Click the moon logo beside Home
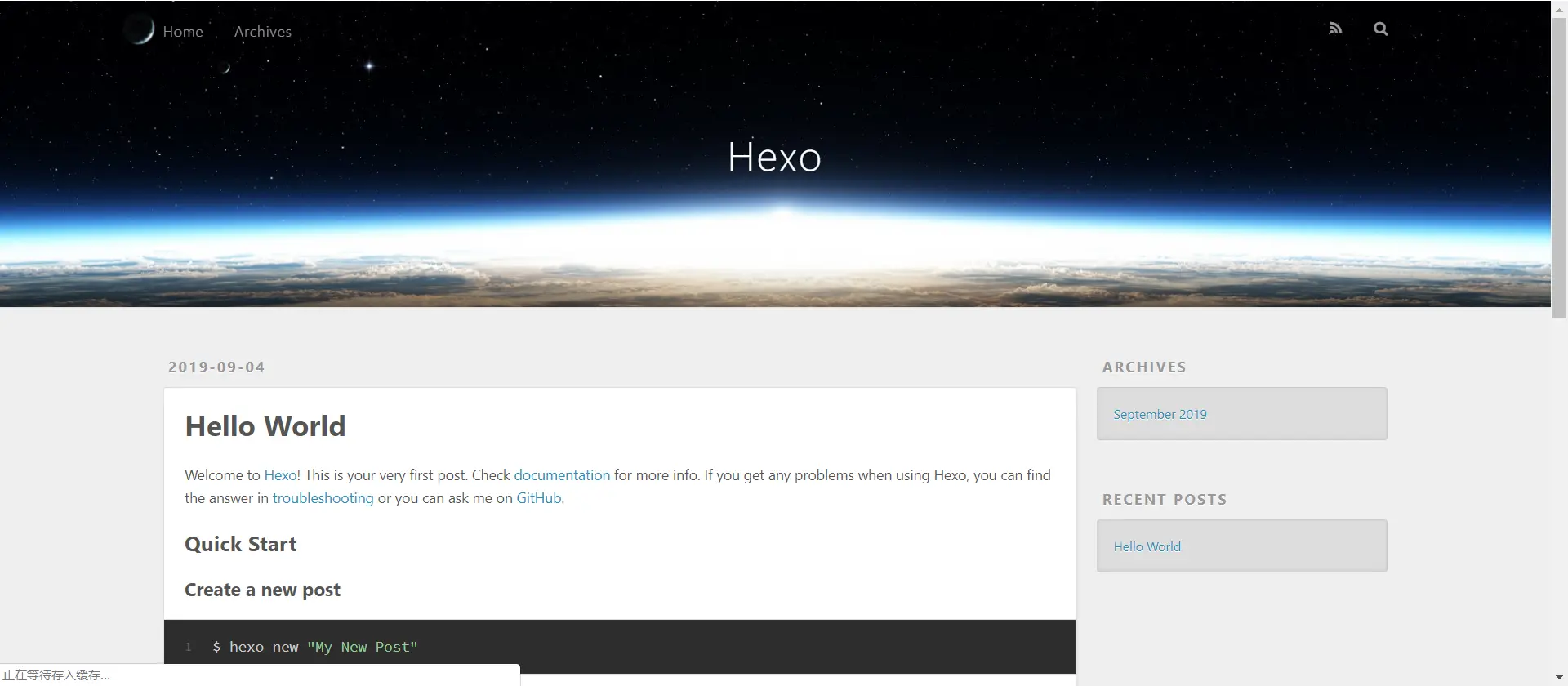The height and width of the screenshot is (686, 1568). [140, 29]
